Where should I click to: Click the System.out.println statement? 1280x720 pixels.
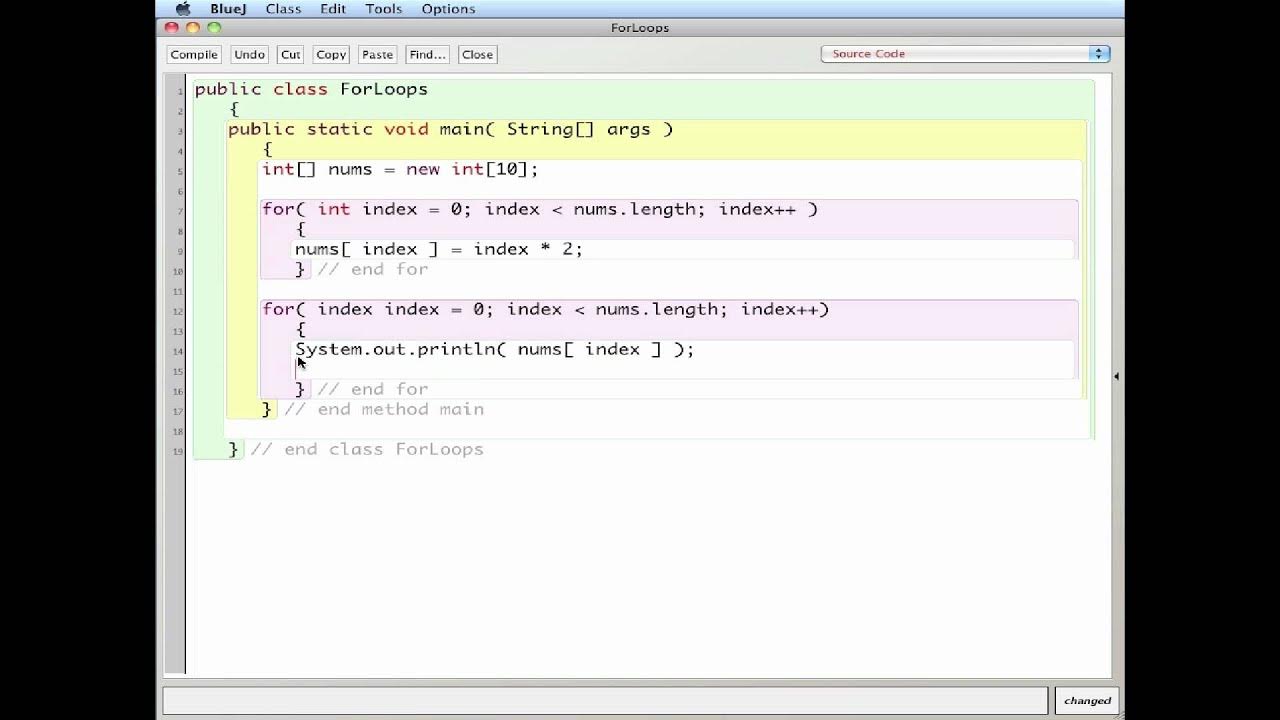tap(495, 349)
